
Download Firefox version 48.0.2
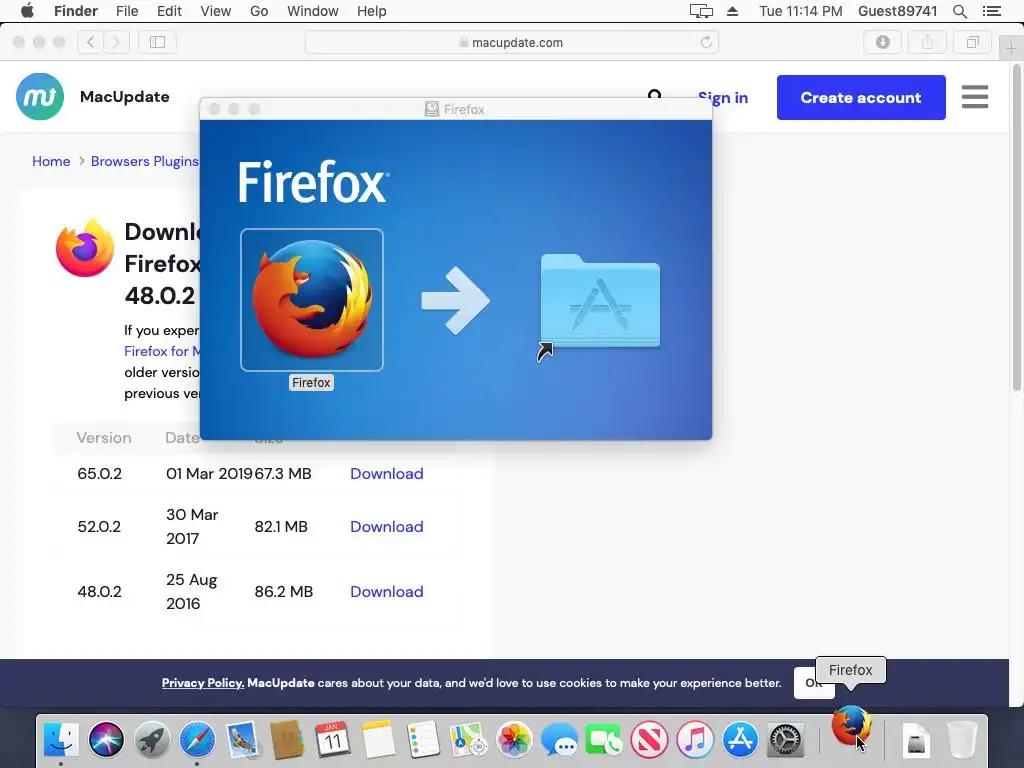point(387,592)
